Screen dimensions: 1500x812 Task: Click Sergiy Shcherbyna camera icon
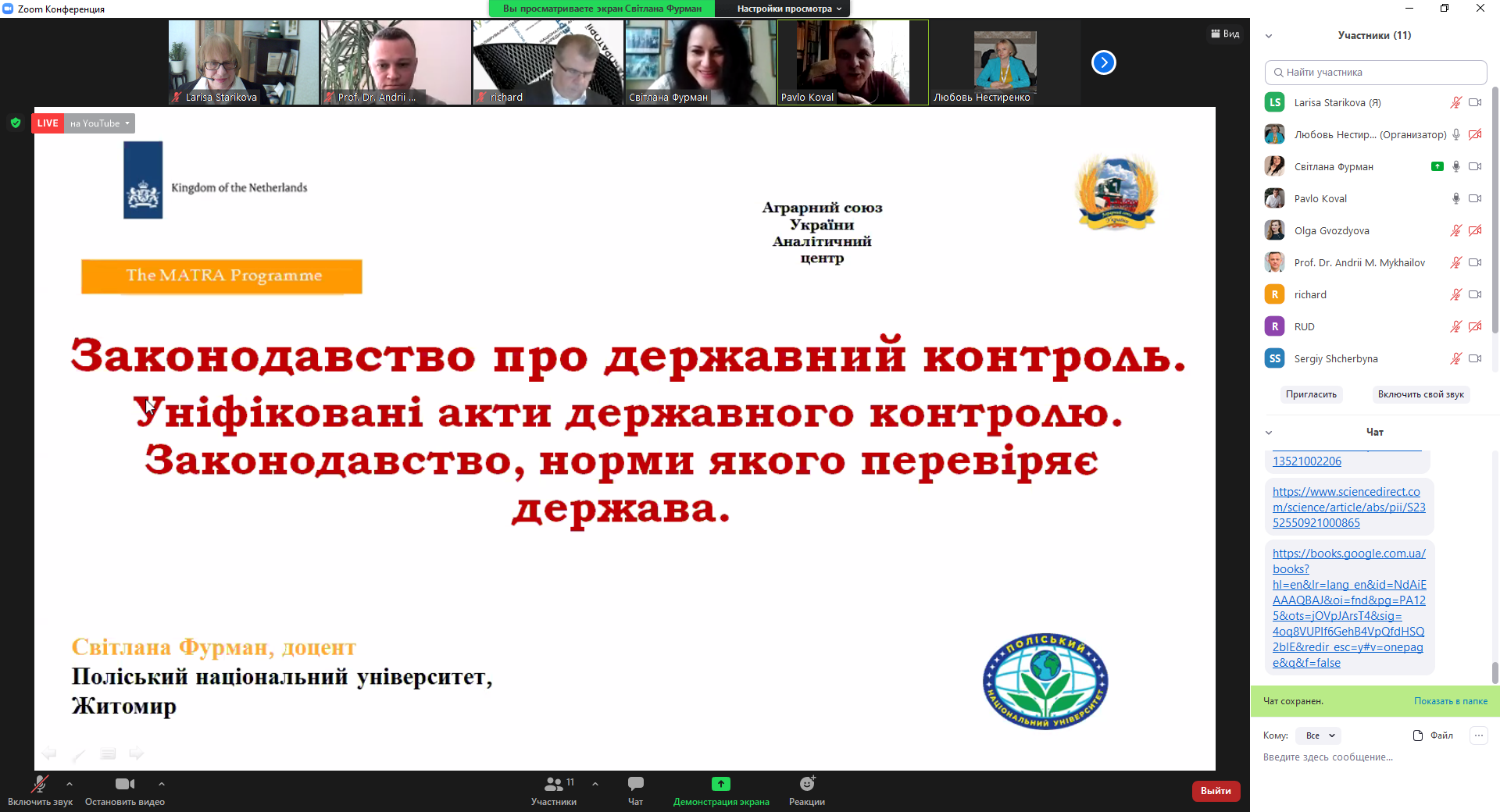(x=1475, y=358)
